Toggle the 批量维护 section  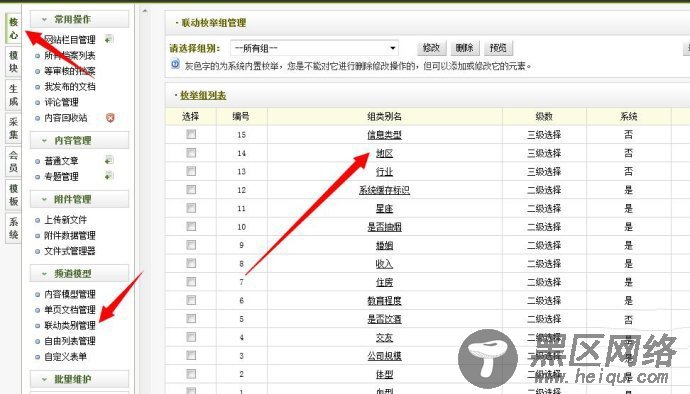[79, 379]
